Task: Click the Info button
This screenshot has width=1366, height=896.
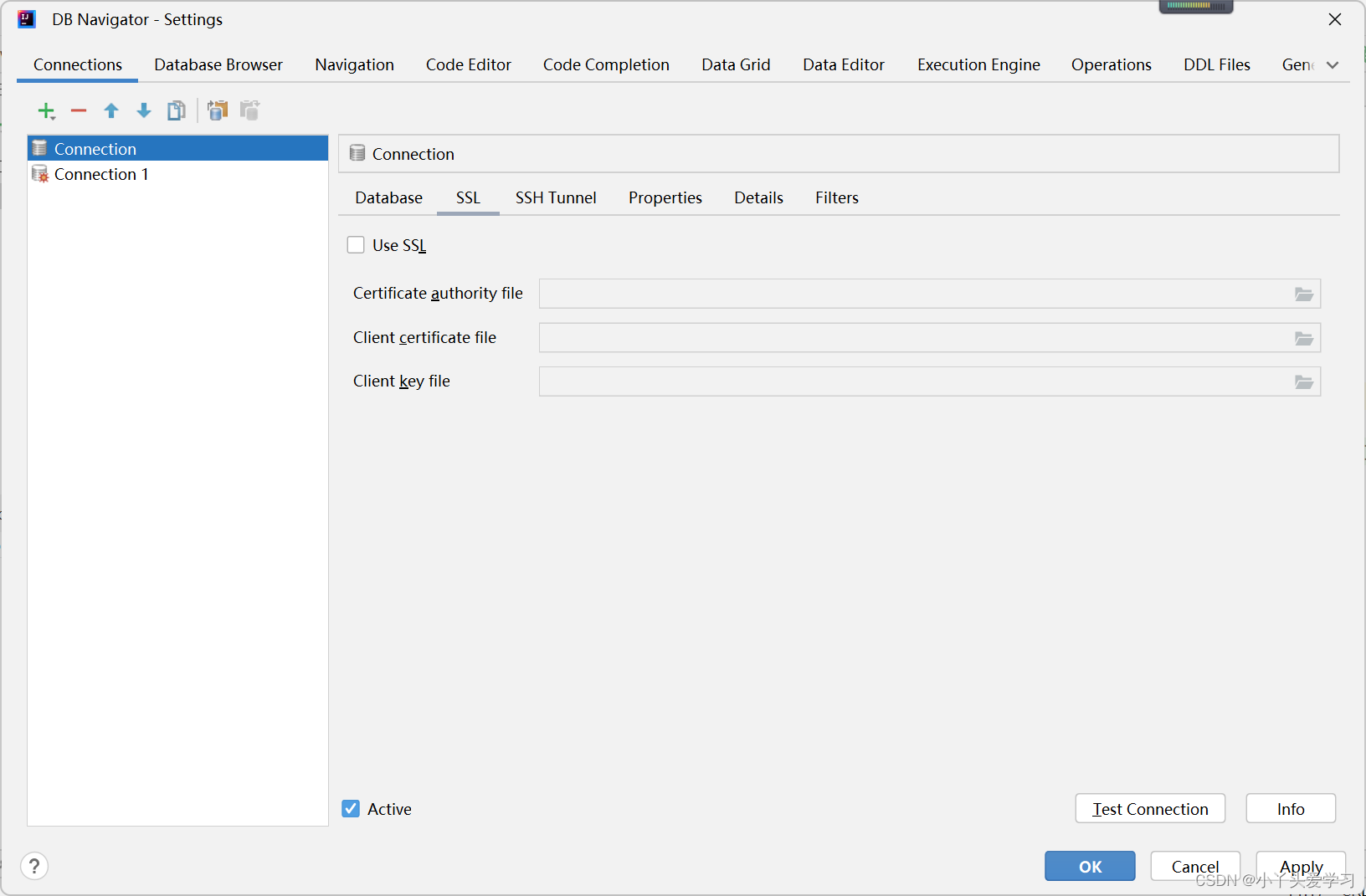Action: pyautogui.click(x=1291, y=809)
